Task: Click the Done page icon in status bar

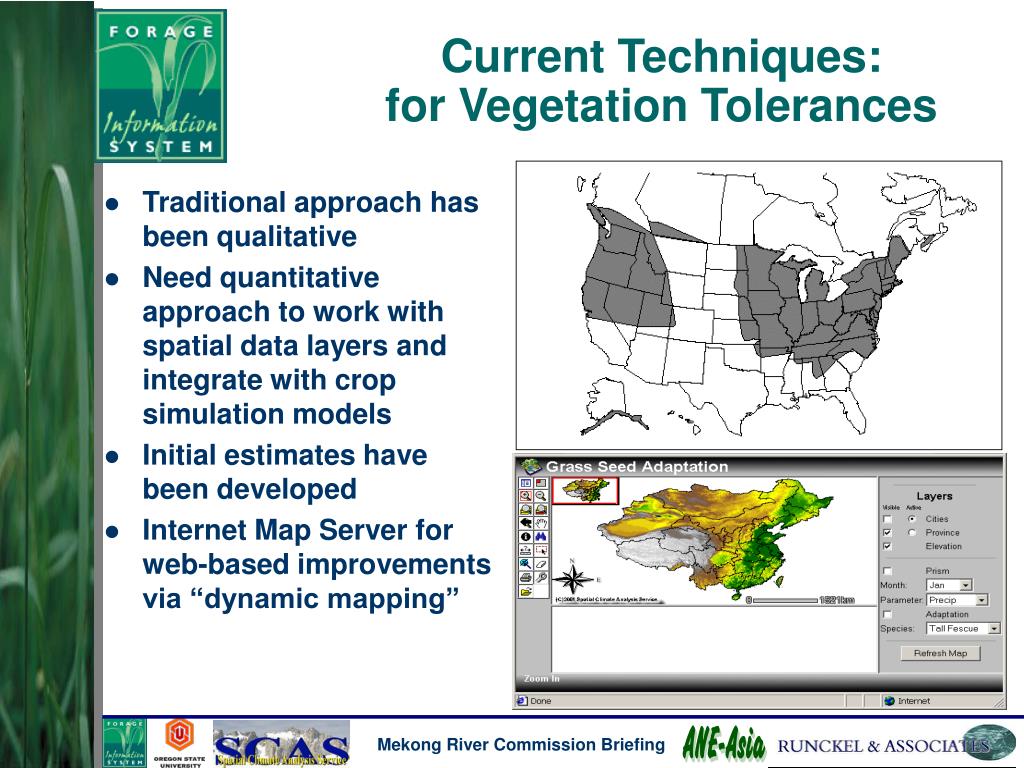Action: tap(522, 701)
